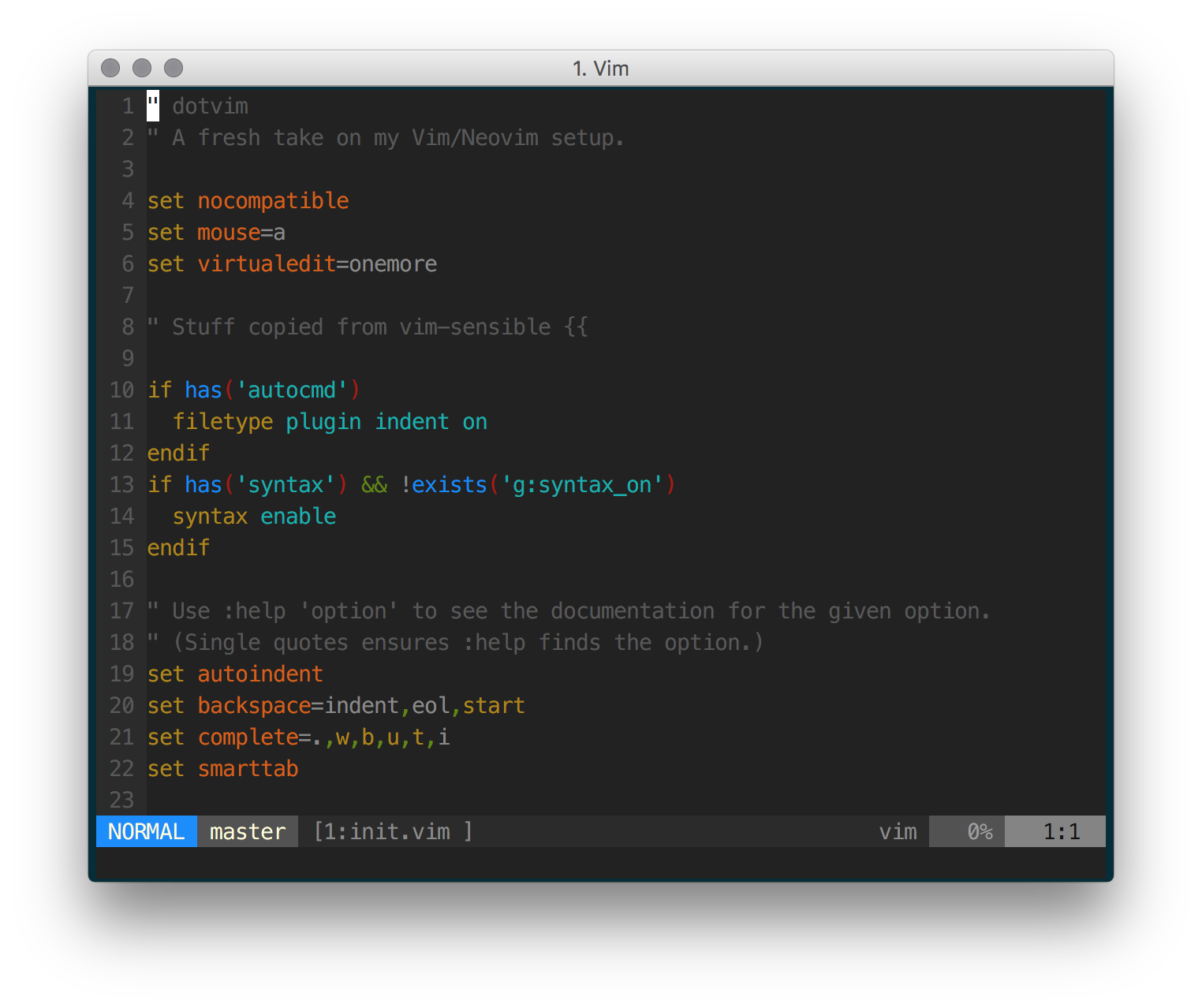Click 'documentation' in line 17 comment
This screenshot has width=1202, height=1008.
[x=633, y=610]
